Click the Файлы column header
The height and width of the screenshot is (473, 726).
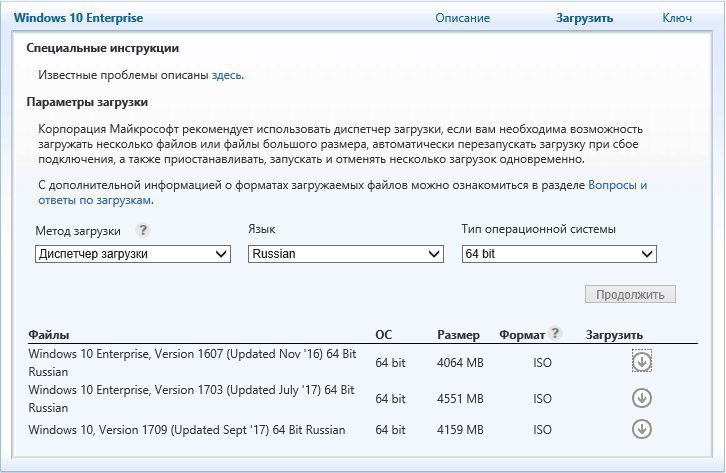click(x=49, y=335)
